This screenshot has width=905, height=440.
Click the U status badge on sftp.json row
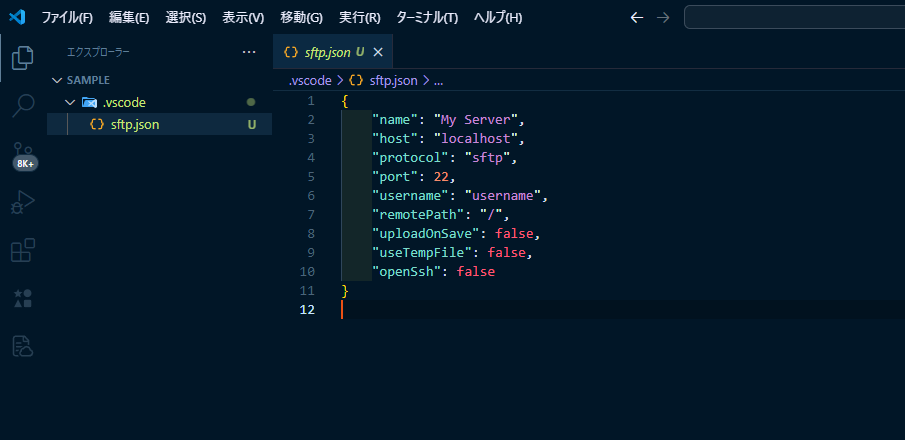[252, 124]
